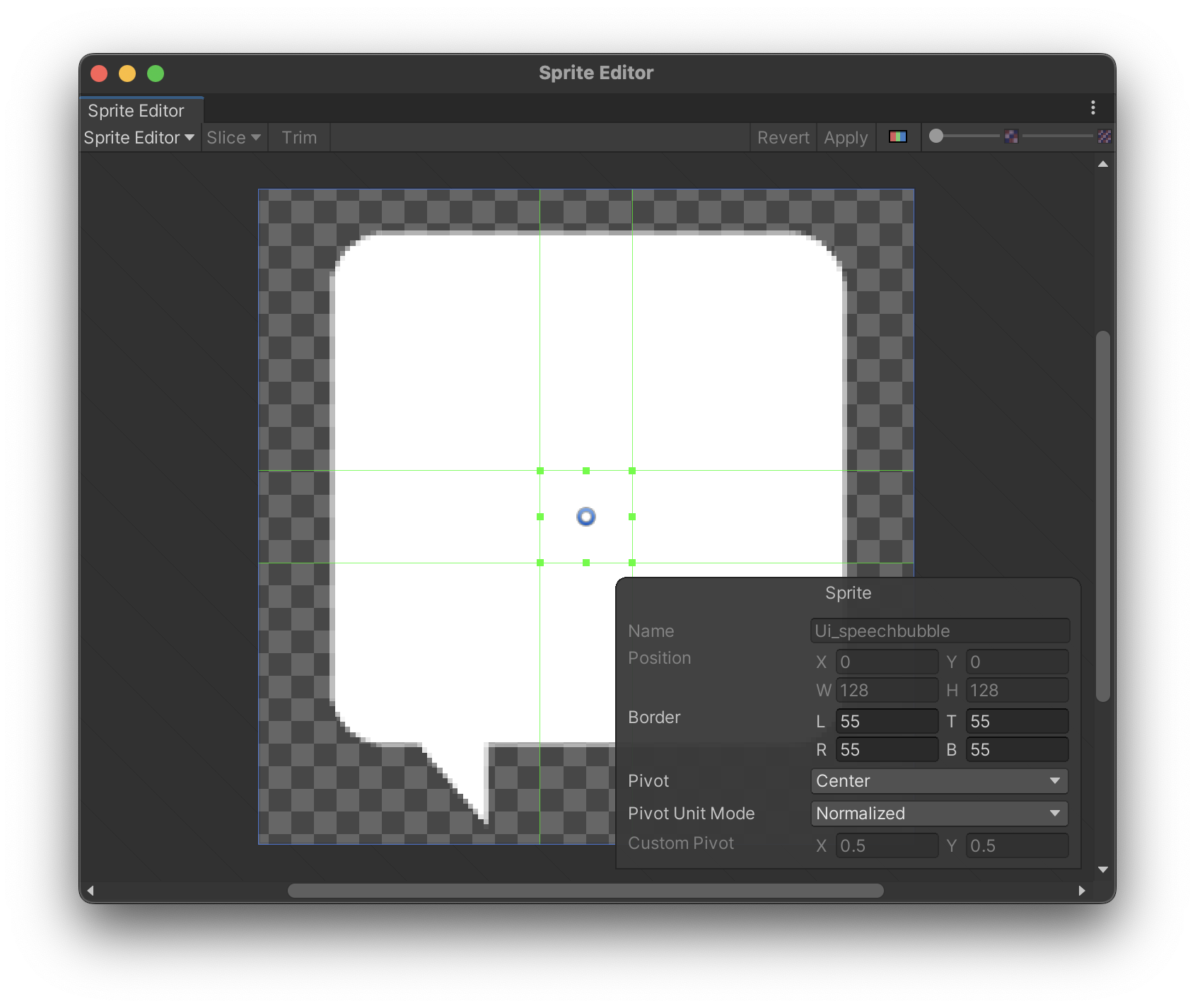The image size is (1195, 1008).
Task: Click the zoom checker icon mid-toolbar
Action: 1011,136
